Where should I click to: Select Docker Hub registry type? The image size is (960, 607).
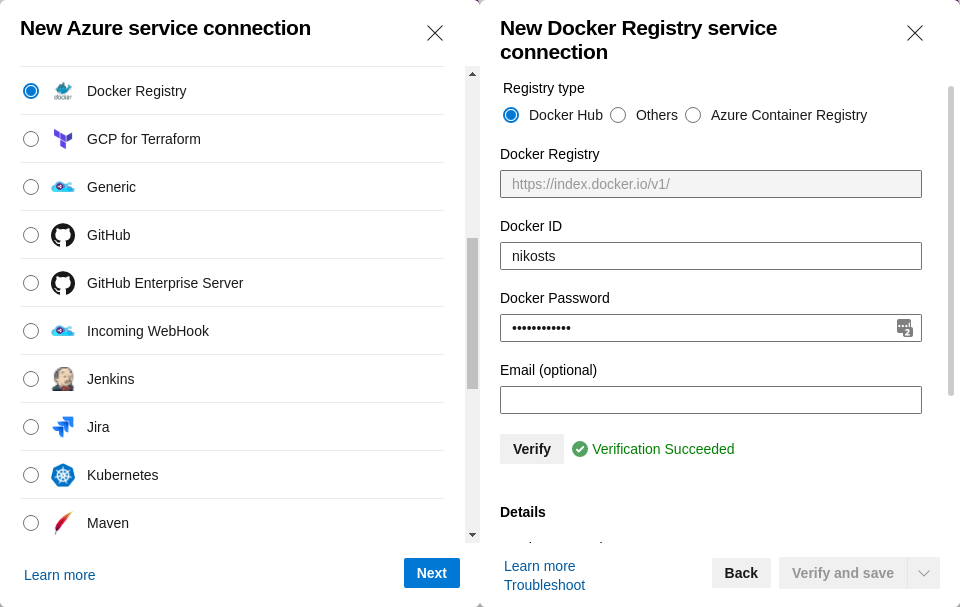pos(511,115)
